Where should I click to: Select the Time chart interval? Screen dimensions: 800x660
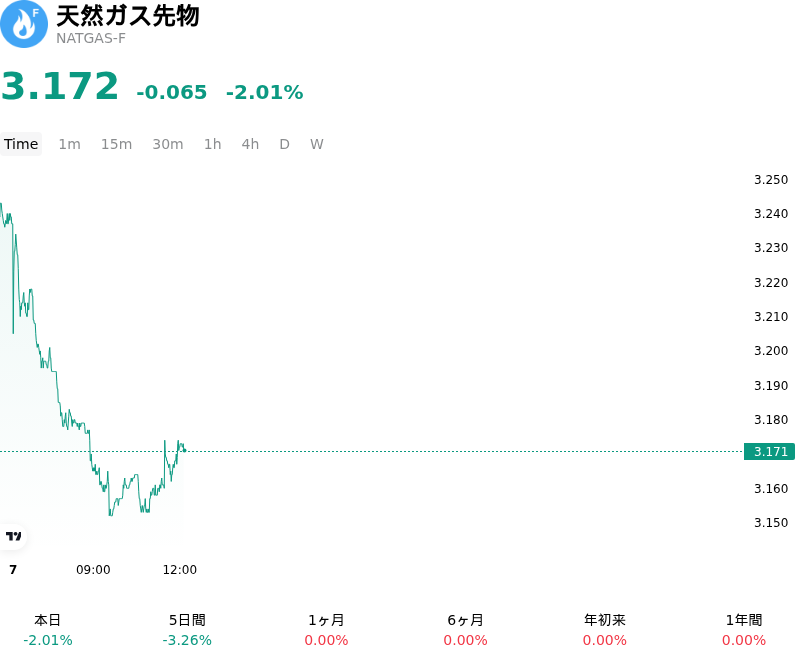point(21,144)
